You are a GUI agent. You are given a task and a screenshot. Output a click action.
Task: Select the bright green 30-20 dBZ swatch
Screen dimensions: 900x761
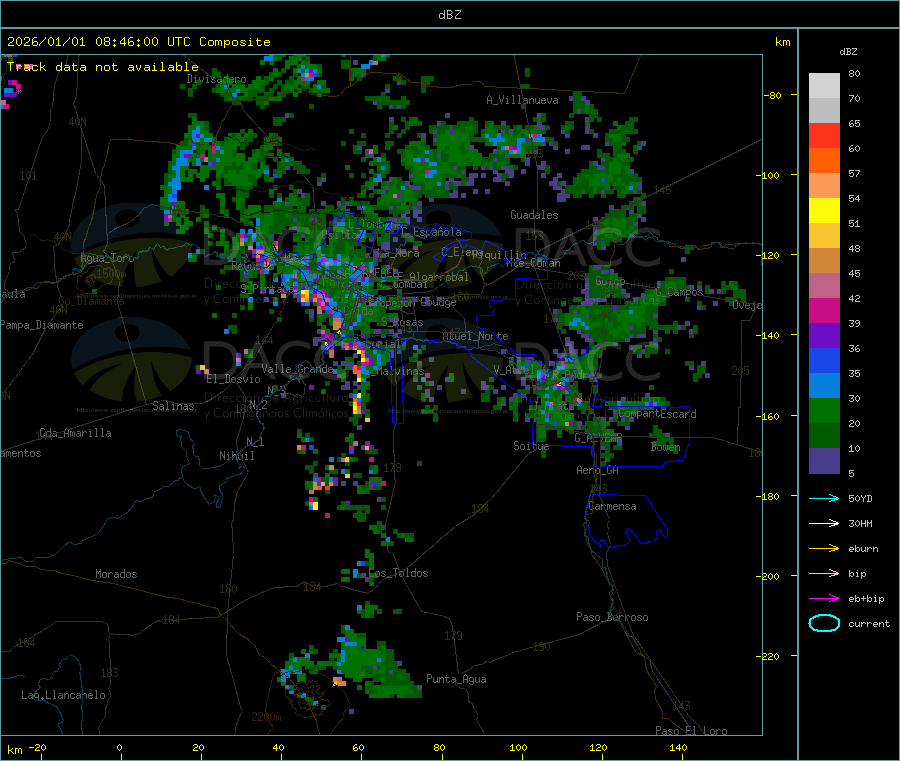pyautogui.click(x=824, y=411)
